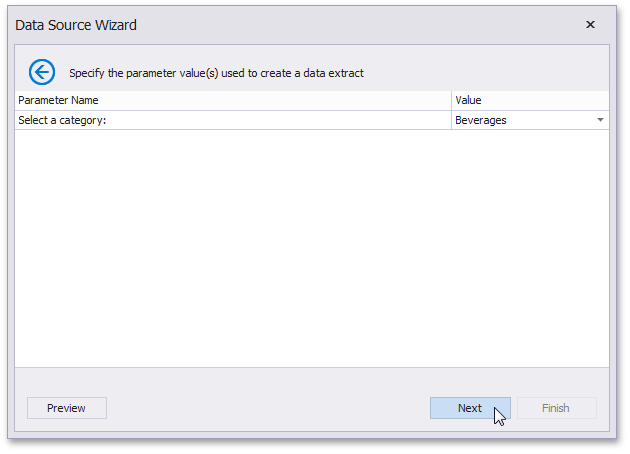630x454 pixels.
Task: Expand the Beverages value dropdown arrow
Action: 600,120
